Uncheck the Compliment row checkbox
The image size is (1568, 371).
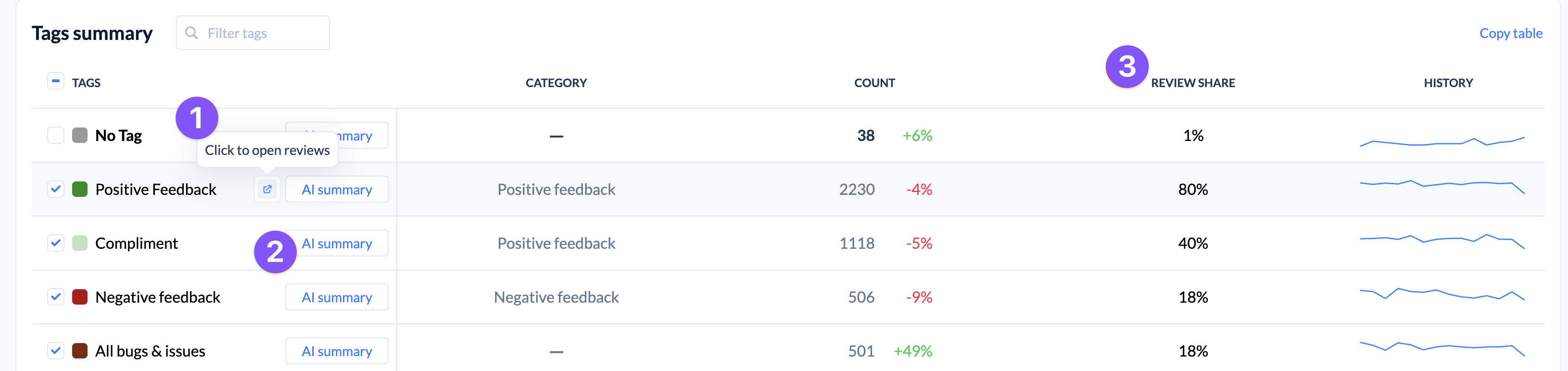[x=56, y=243]
